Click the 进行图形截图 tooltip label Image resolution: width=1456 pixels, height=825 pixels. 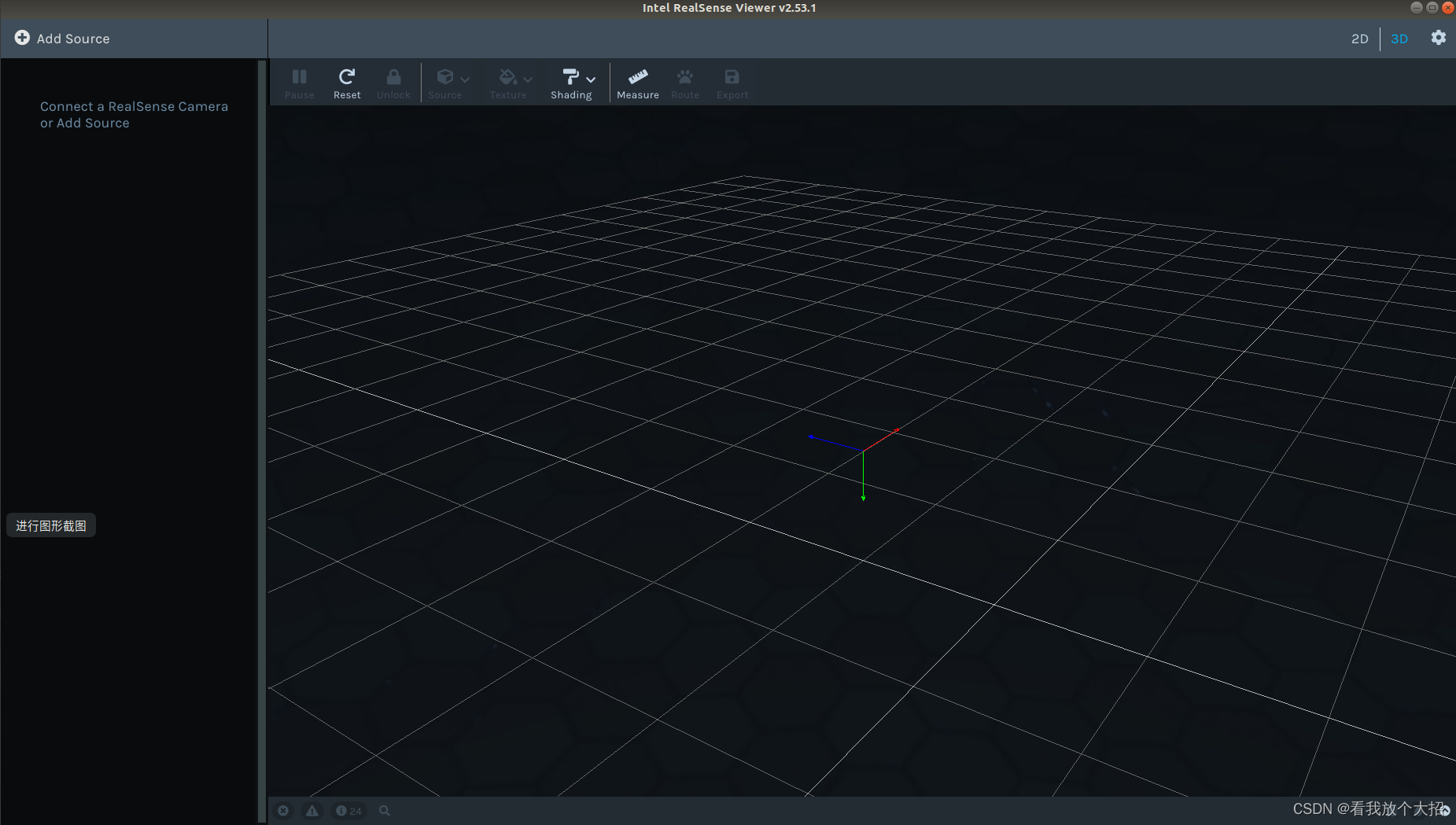51,525
